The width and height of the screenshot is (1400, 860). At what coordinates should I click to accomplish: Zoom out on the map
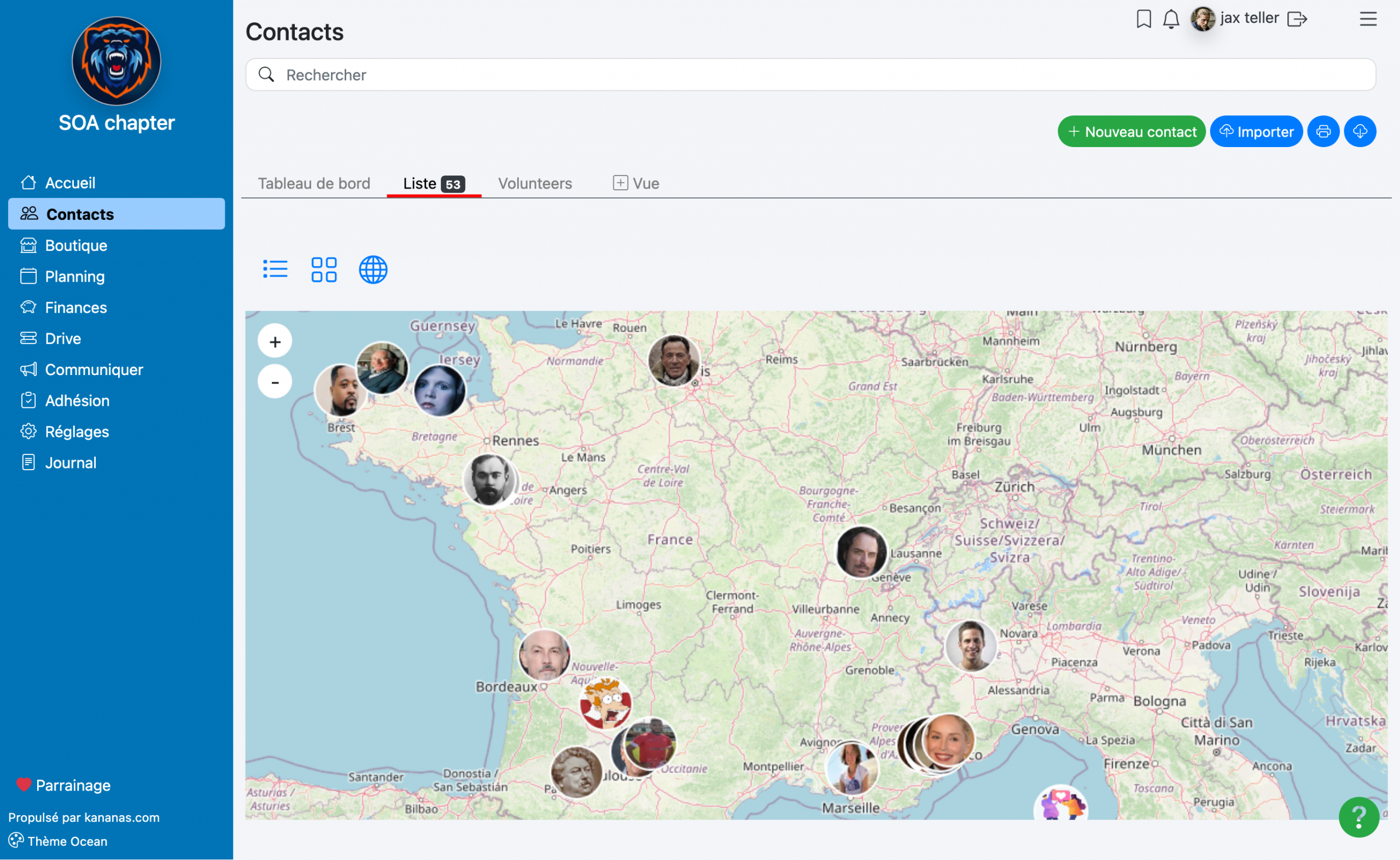click(275, 382)
